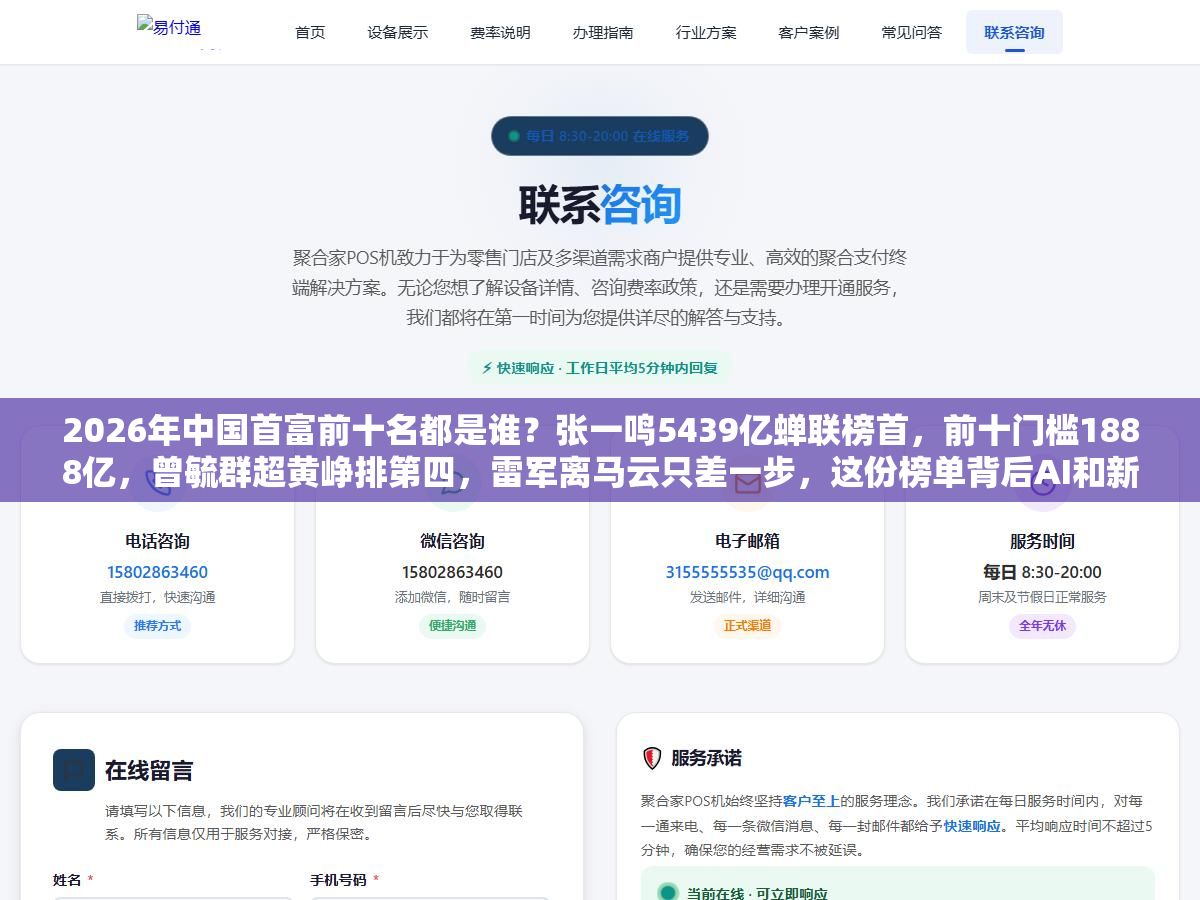Go to the 常见问答 page

click(912, 32)
